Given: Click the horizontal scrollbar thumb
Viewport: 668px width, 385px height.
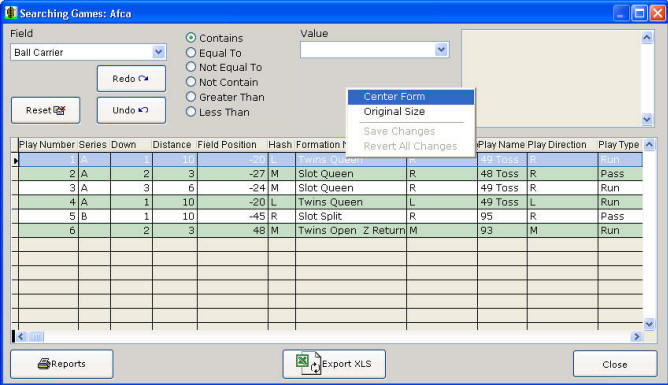Looking at the screenshot, I should [36, 336].
